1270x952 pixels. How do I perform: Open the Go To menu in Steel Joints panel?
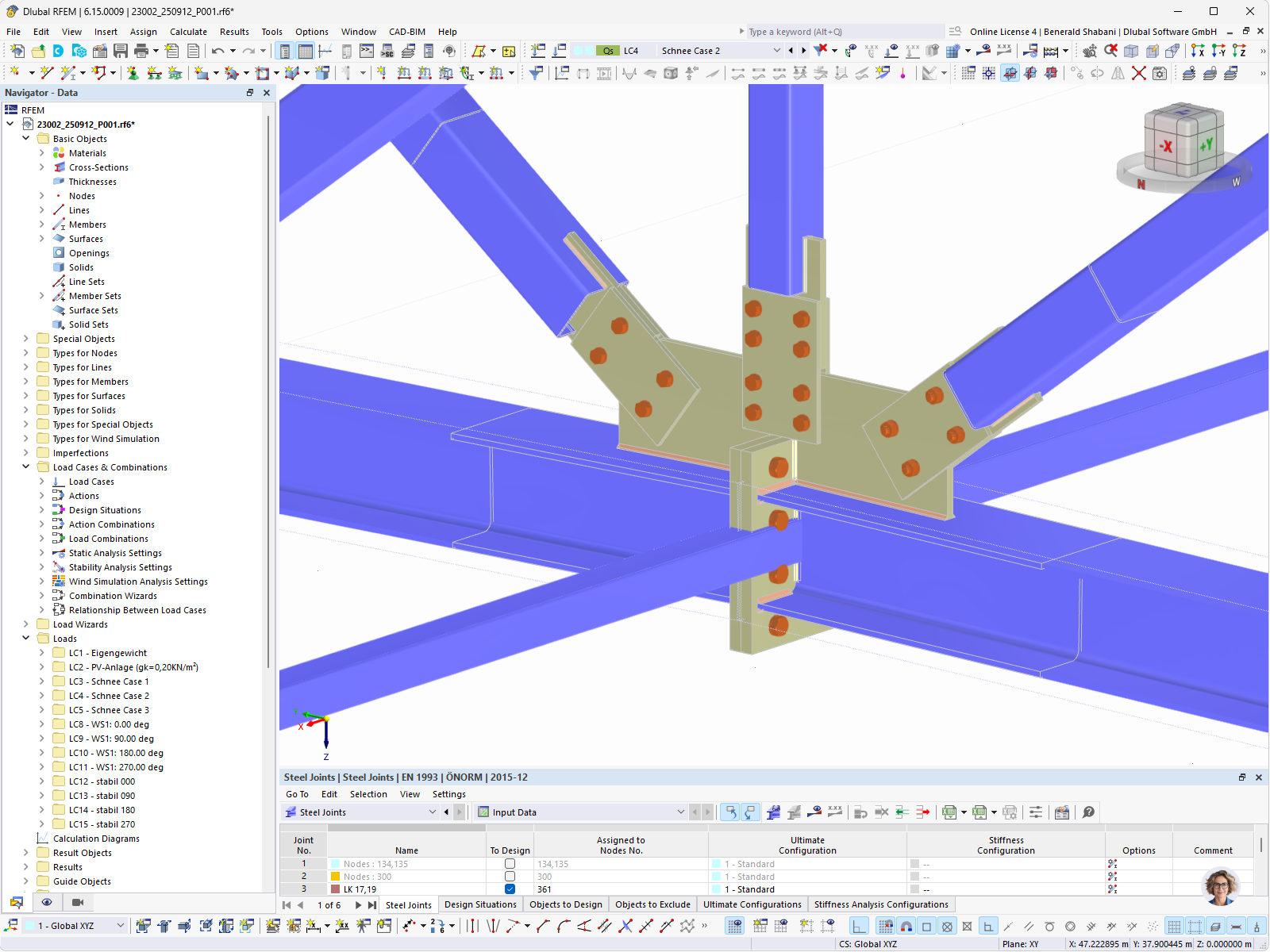pos(297,794)
